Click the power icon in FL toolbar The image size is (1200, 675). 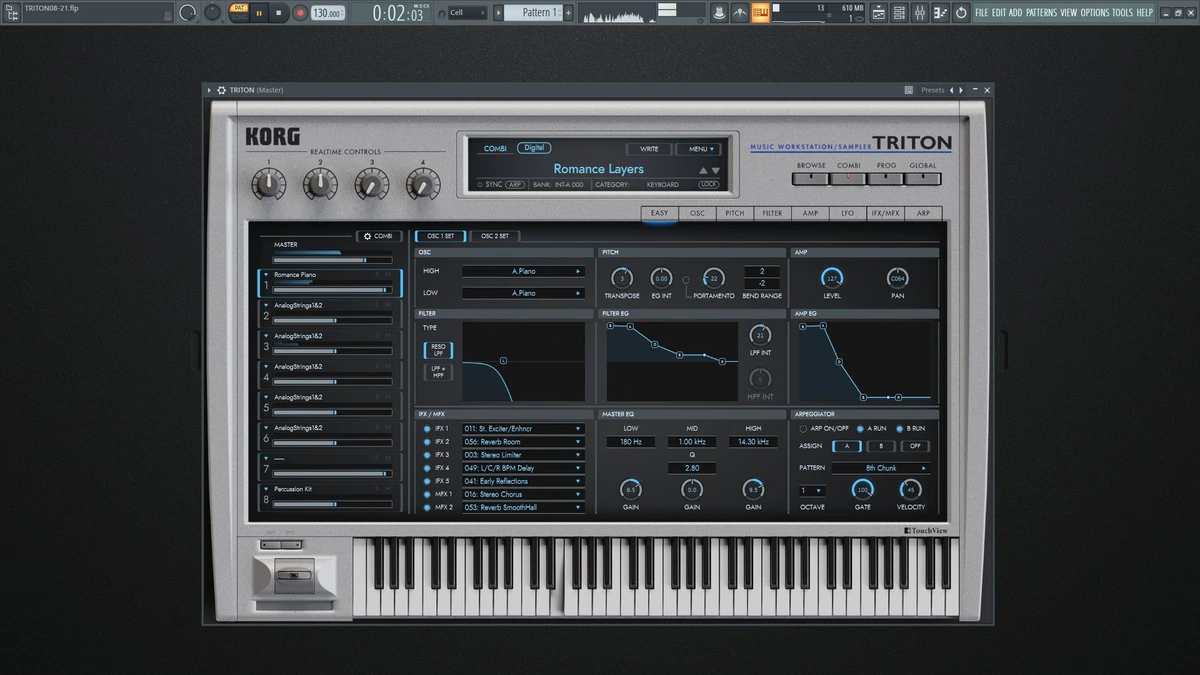coord(961,13)
